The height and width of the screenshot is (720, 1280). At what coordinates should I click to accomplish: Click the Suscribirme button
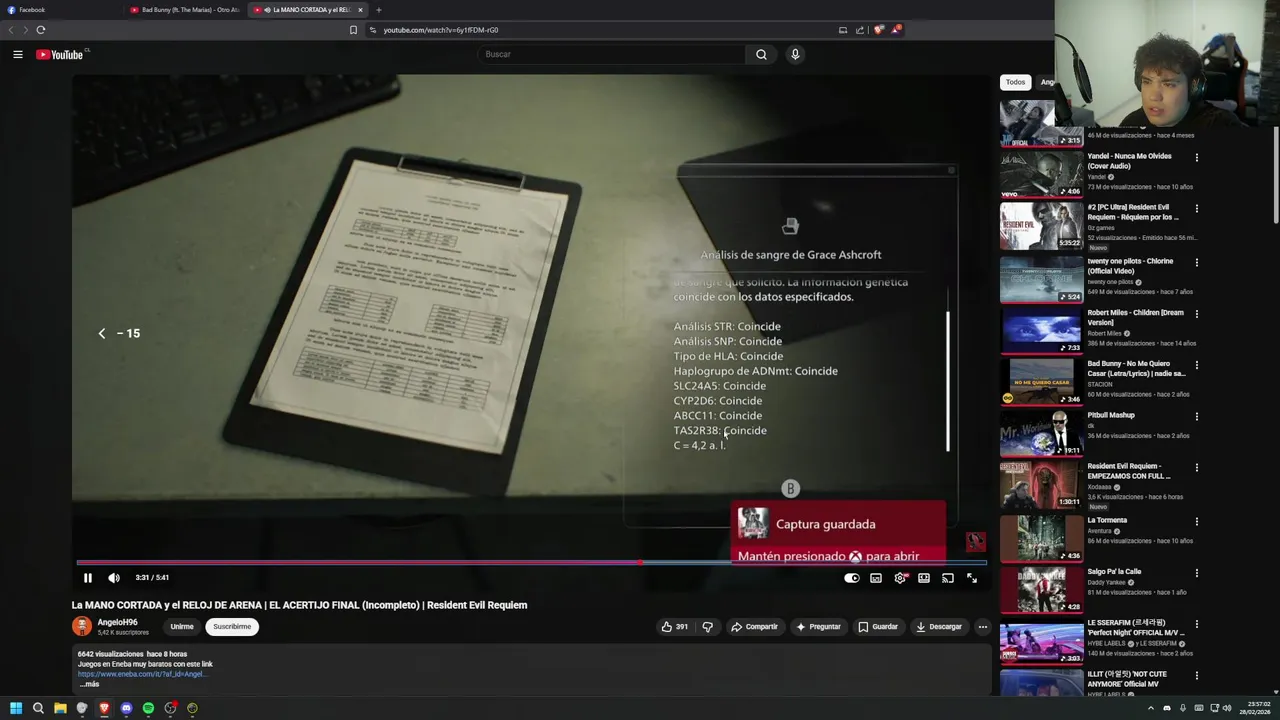click(232, 627)
